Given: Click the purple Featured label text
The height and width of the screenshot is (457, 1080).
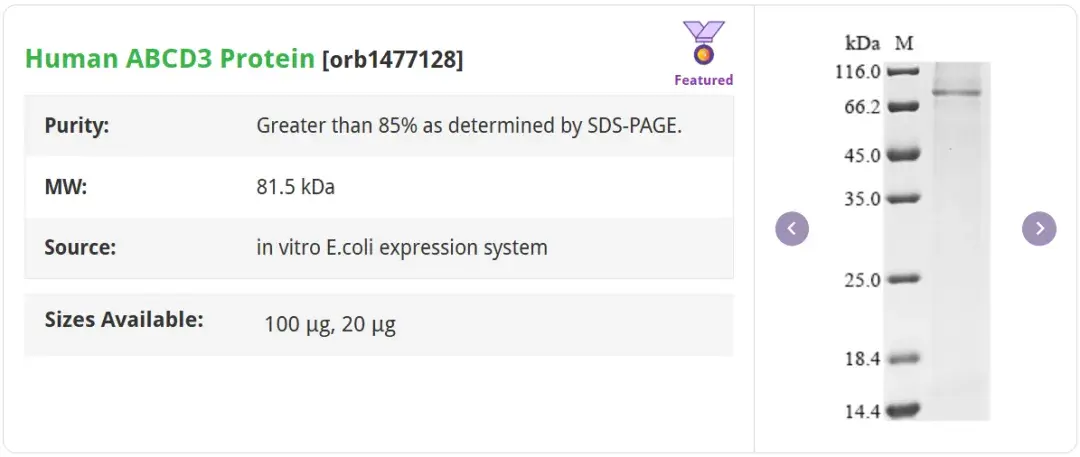Looking at the screenshot, I should [x=703, y=80].
